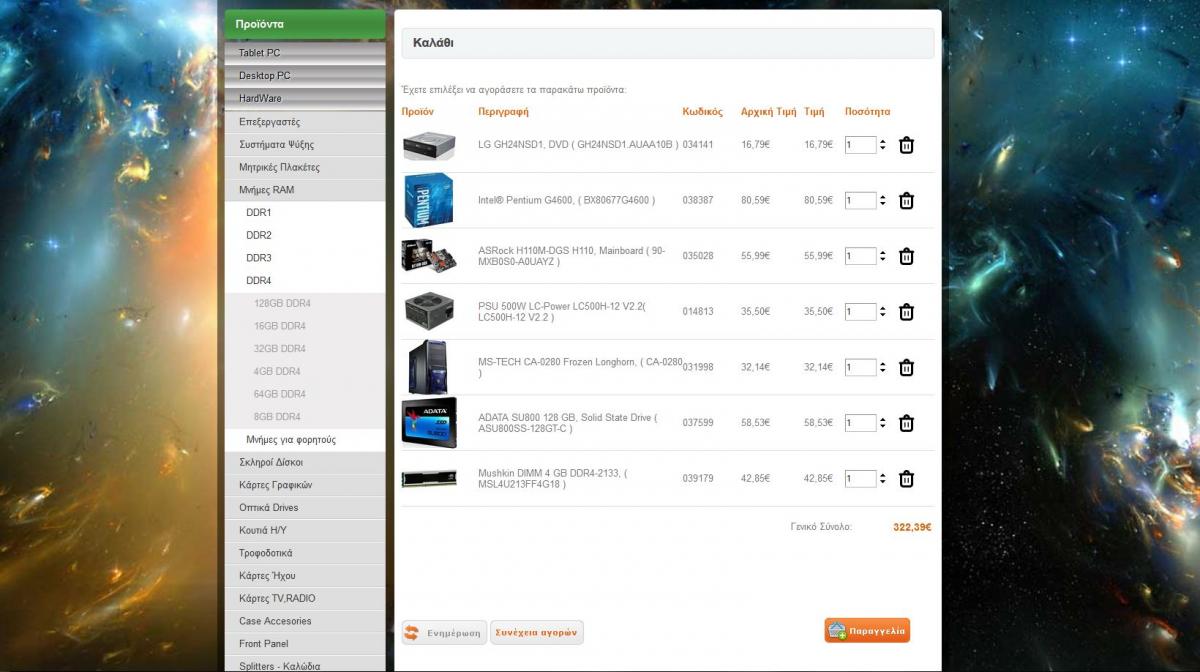Image resolution: width=1200 pixels, height=672 pixels.
Task: Click Συνέχεια αγορών continue shopping button
Action: click(x=537, y=632)
